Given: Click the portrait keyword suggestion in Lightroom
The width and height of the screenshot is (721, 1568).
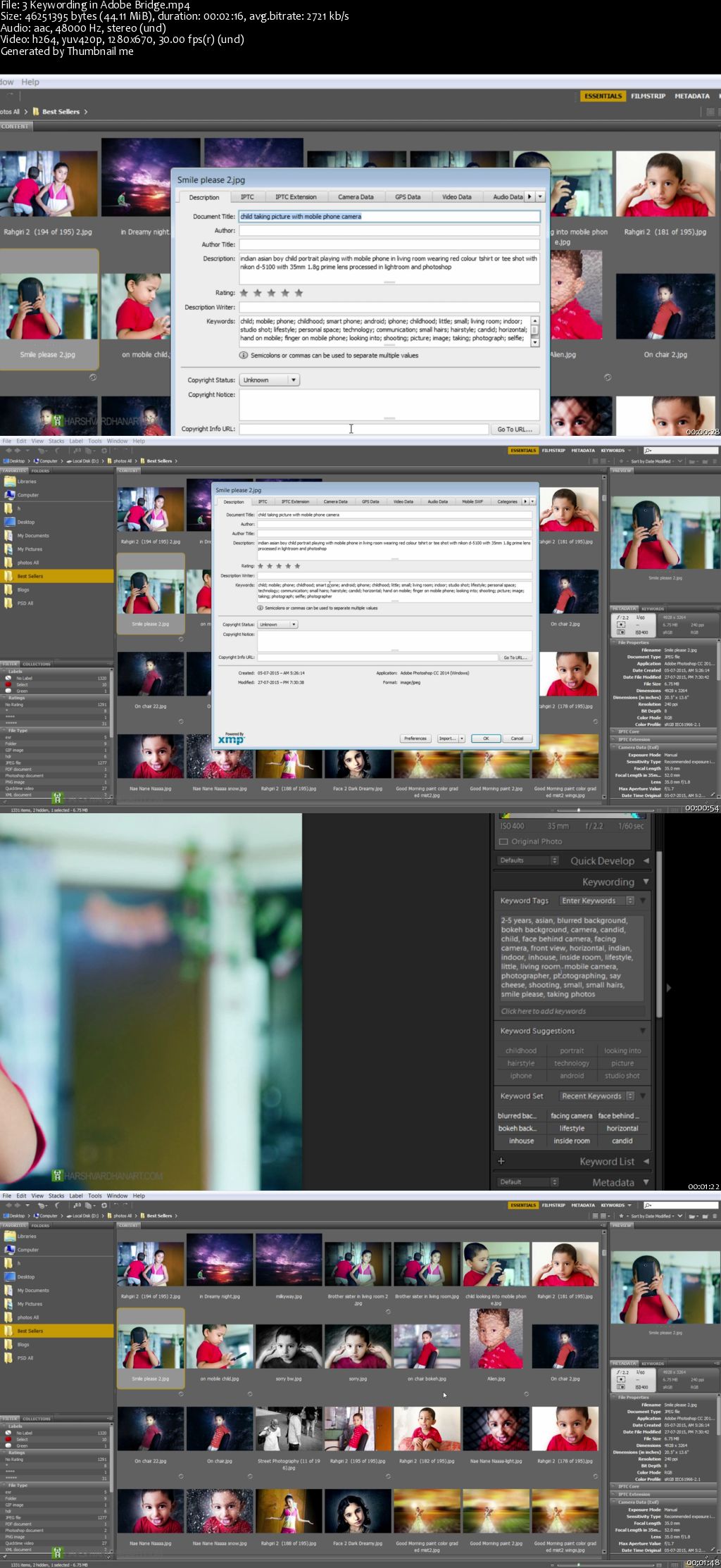Looking at the screenshot, I should [x=572, y=1050].
